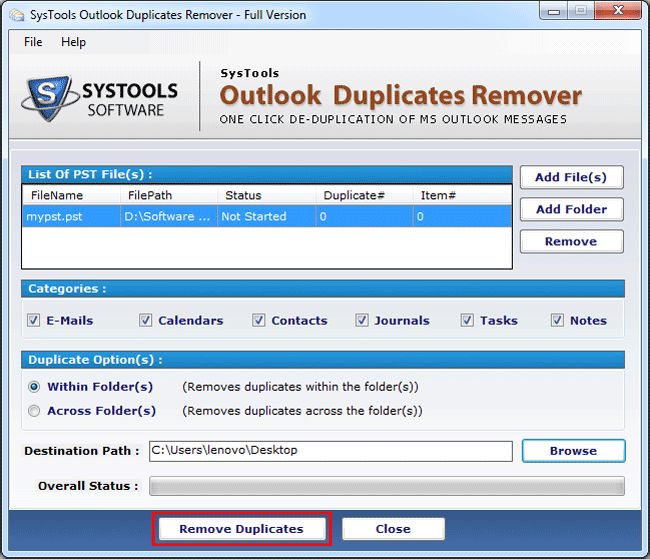Uncheck the E-Mails category checkbox
The image size is (650, 559).
click(x=34, y=321)
